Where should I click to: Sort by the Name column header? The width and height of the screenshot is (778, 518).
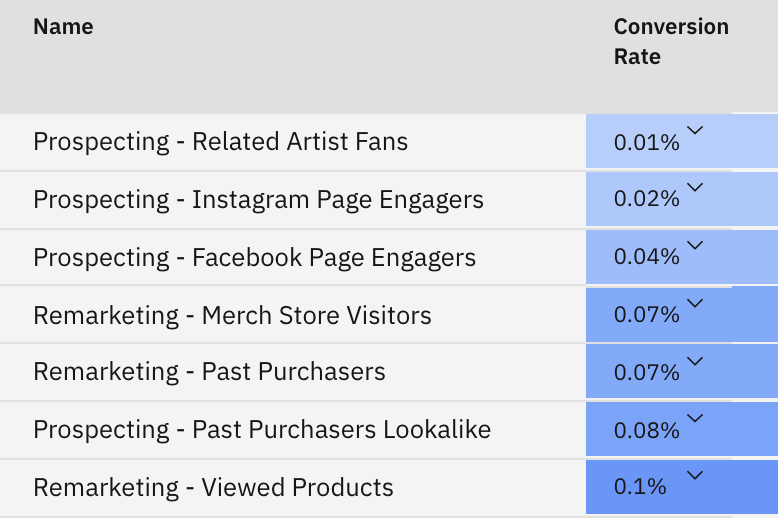63,27
